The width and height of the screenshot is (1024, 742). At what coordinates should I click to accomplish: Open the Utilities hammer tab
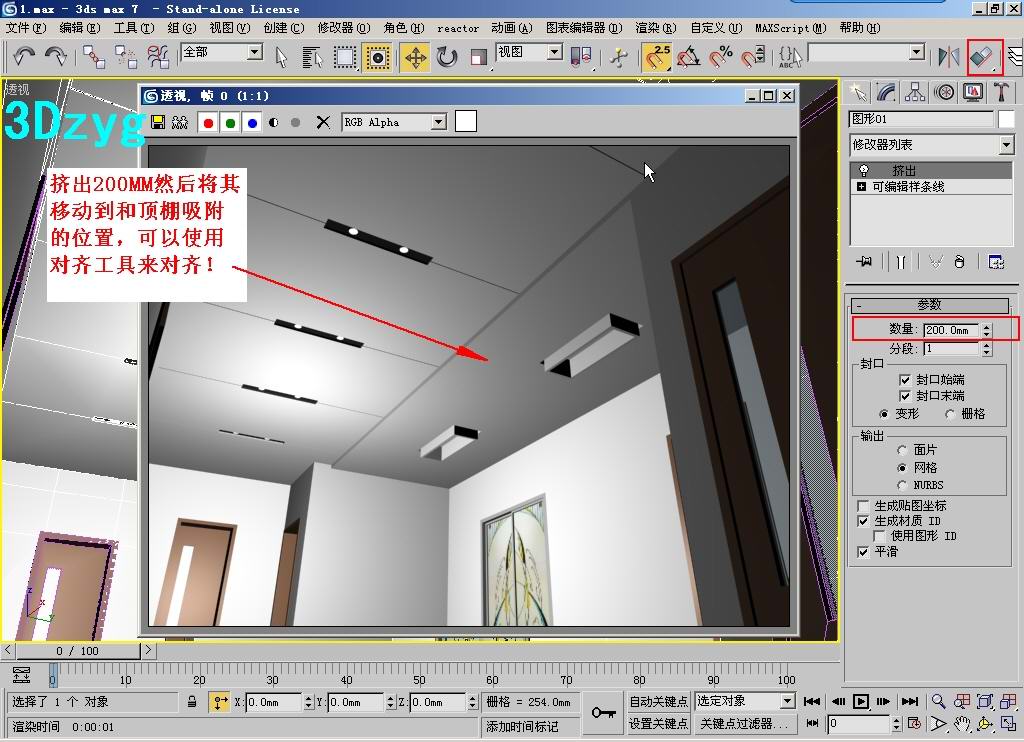pos(1001,93)
